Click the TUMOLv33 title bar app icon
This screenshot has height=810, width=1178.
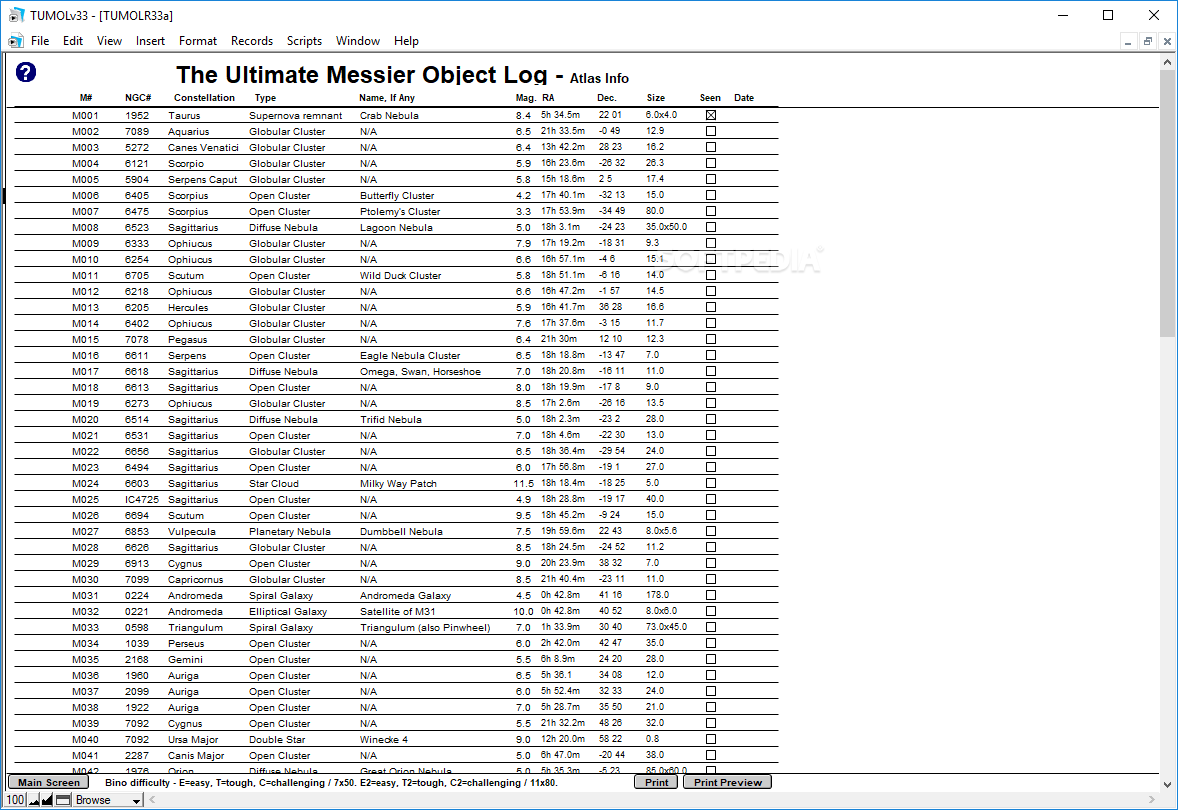coord(17,15)
